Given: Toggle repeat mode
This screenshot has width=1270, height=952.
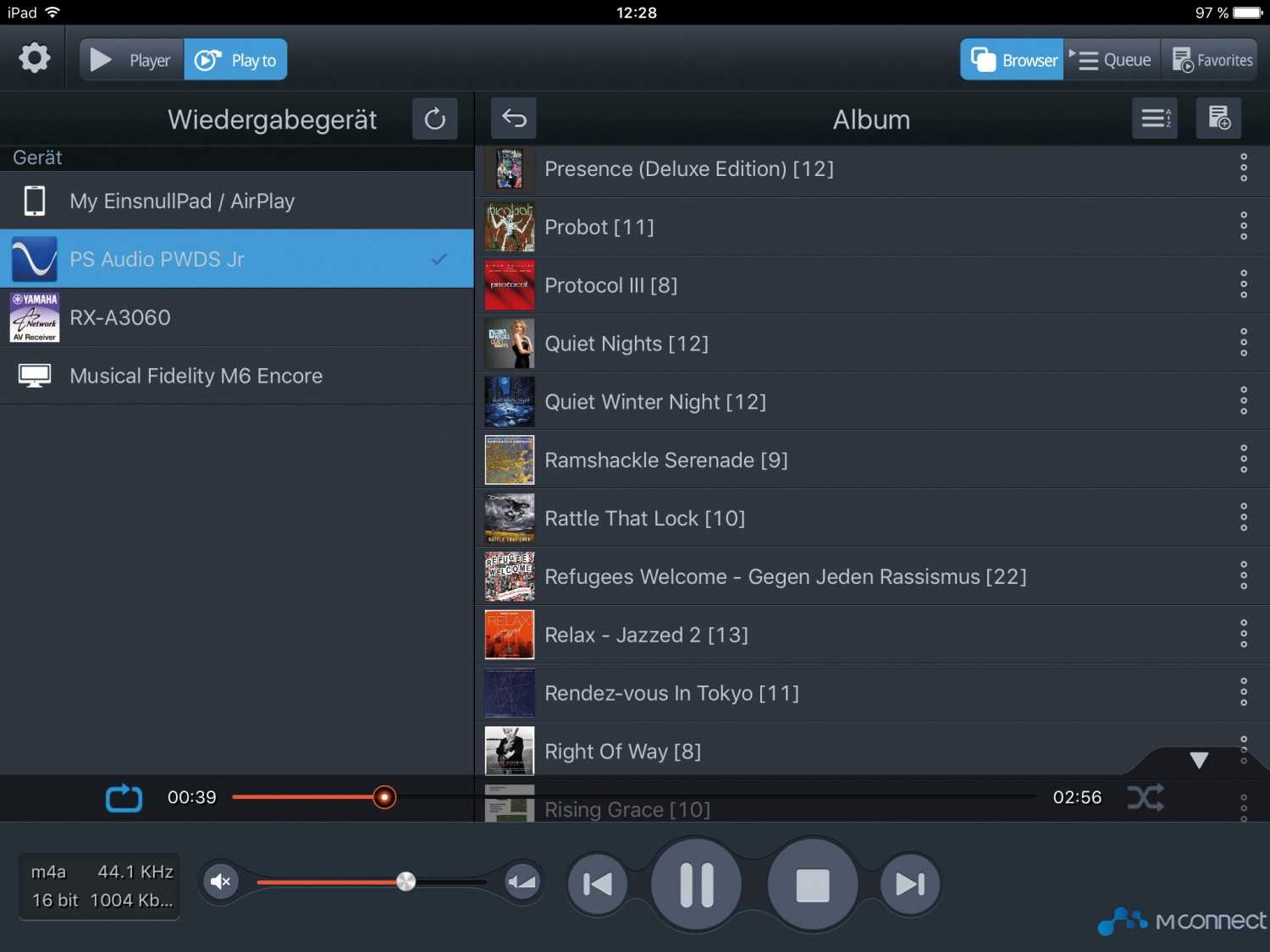Looking at the screenshot, I should pyautogui.click(x=124, y=798).
